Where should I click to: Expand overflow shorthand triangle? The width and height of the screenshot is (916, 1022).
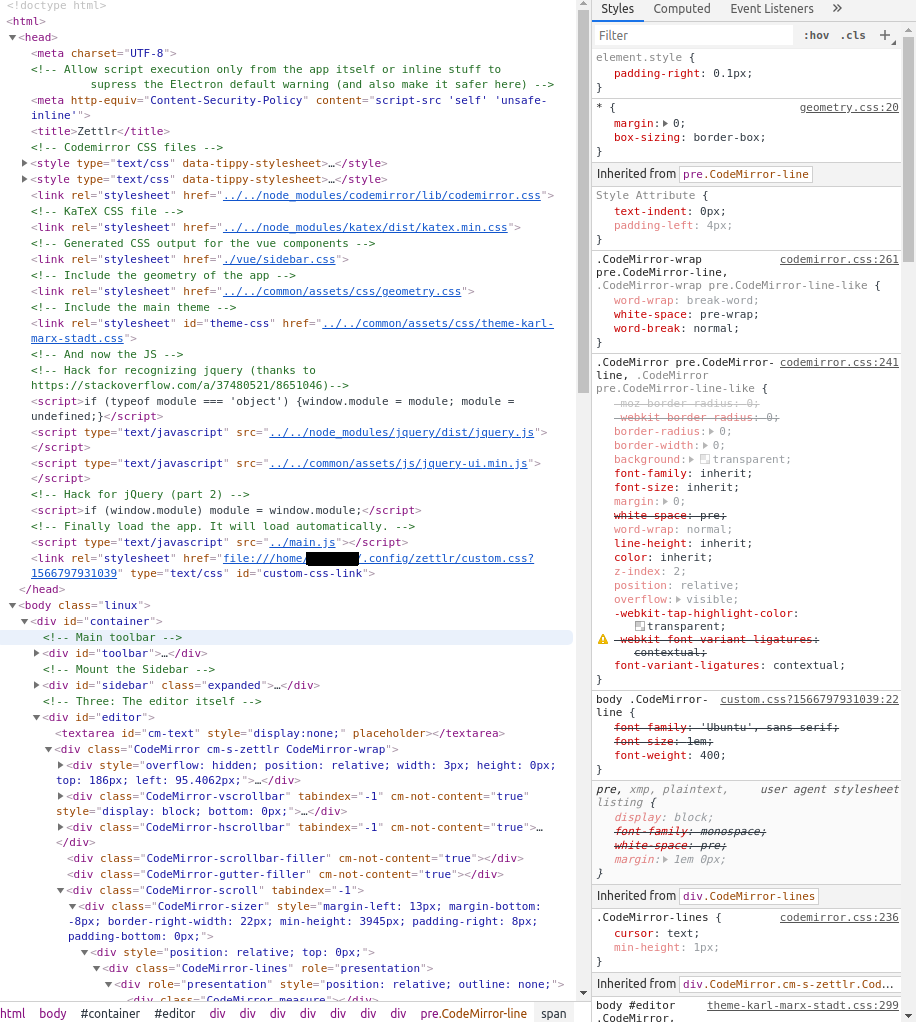coord(678,600)
